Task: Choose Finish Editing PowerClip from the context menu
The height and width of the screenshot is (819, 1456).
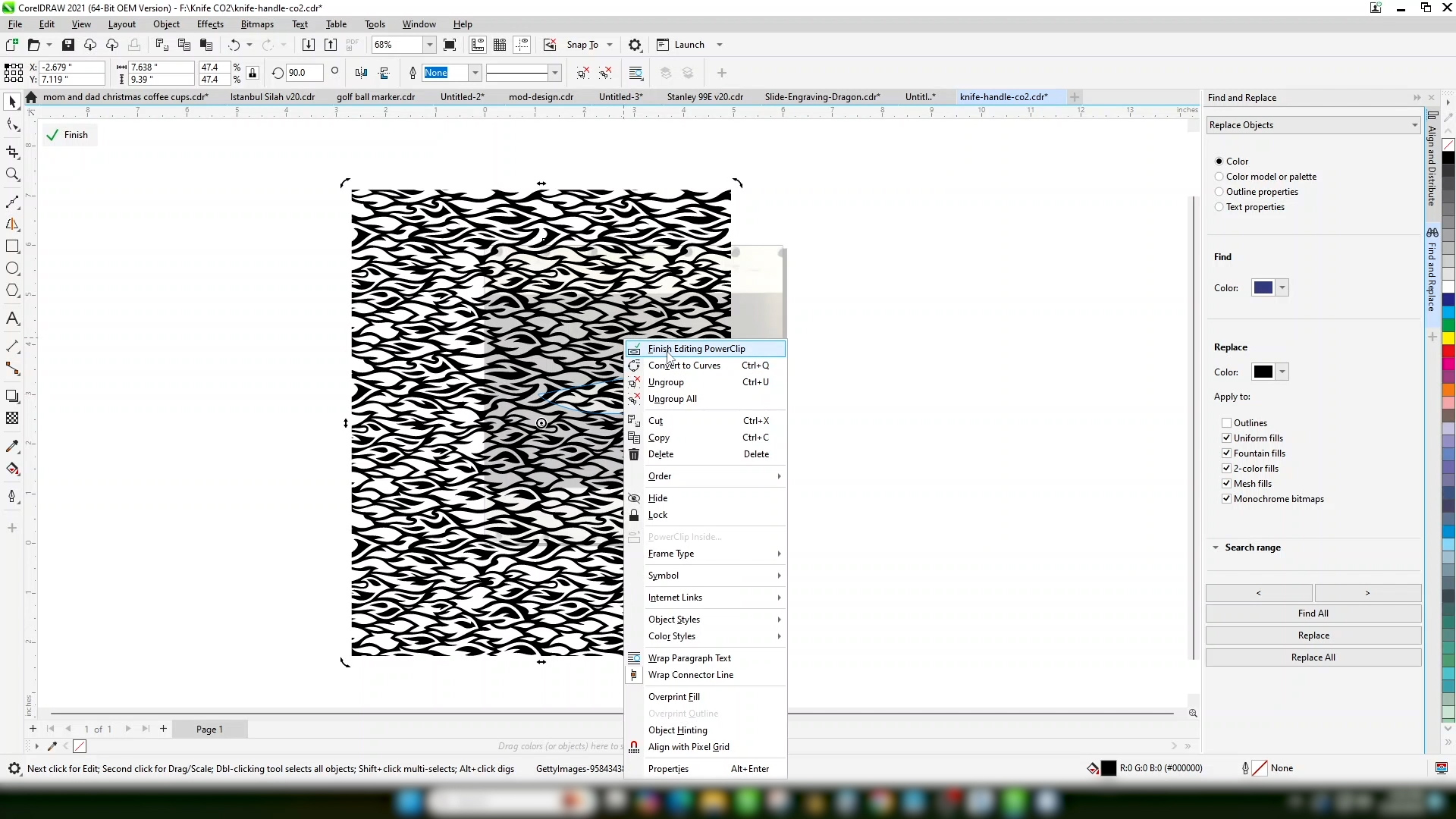Action: [696, 349]
